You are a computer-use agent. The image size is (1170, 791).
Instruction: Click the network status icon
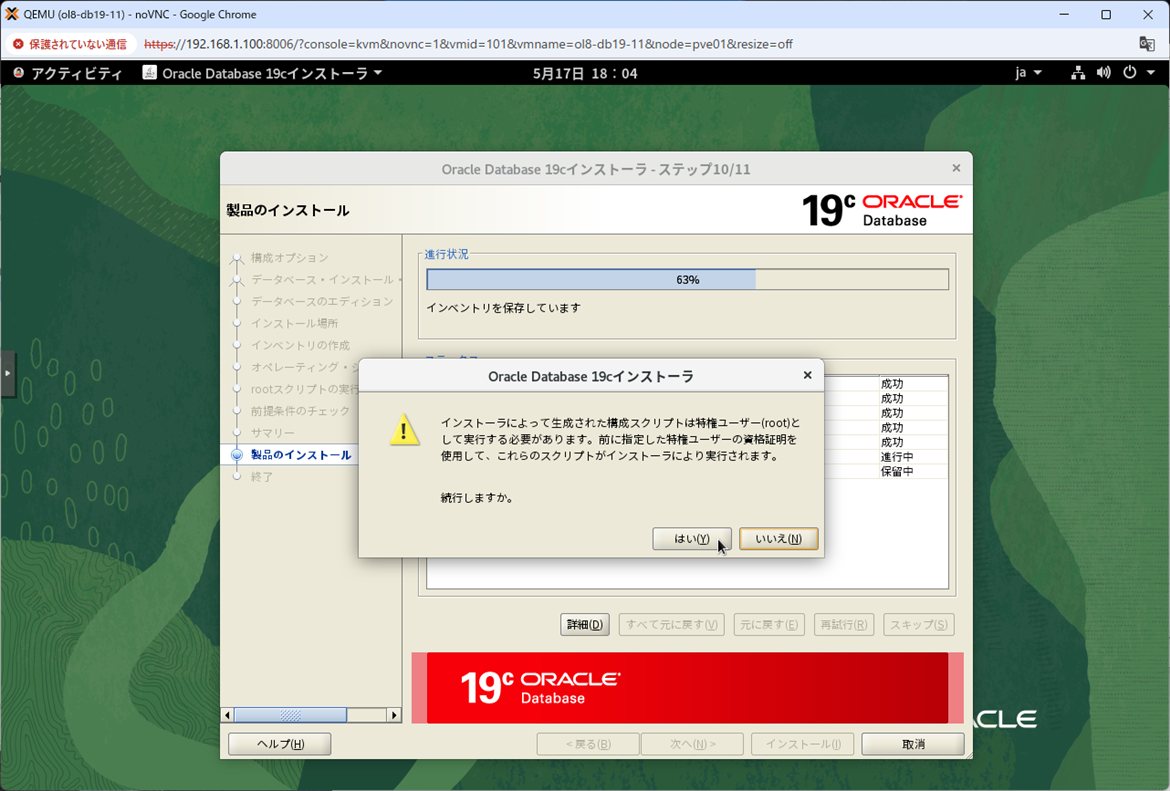[1077, 72]
